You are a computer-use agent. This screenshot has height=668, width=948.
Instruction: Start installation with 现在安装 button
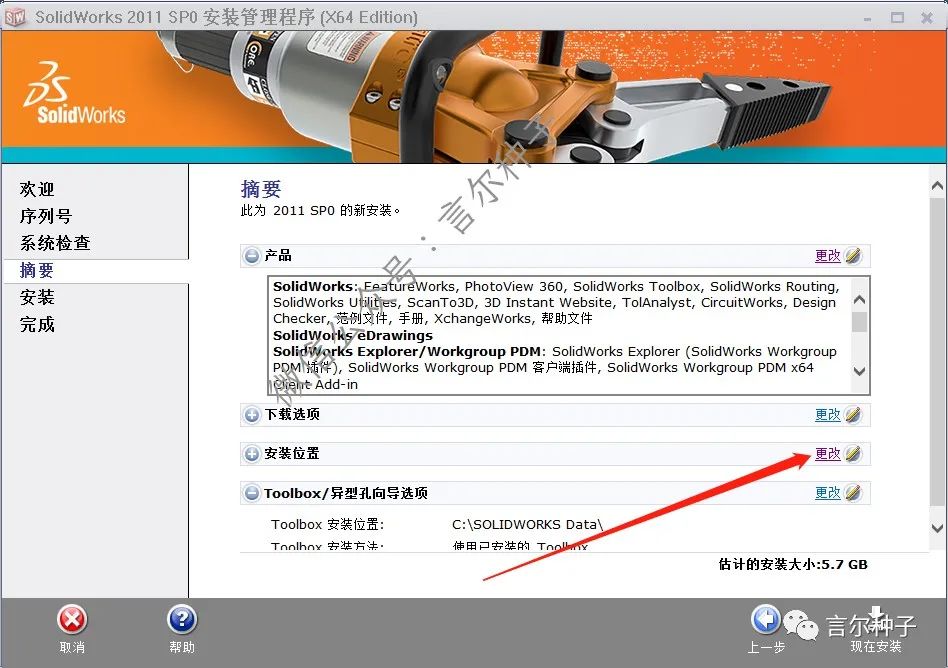[x=876, y=632]
